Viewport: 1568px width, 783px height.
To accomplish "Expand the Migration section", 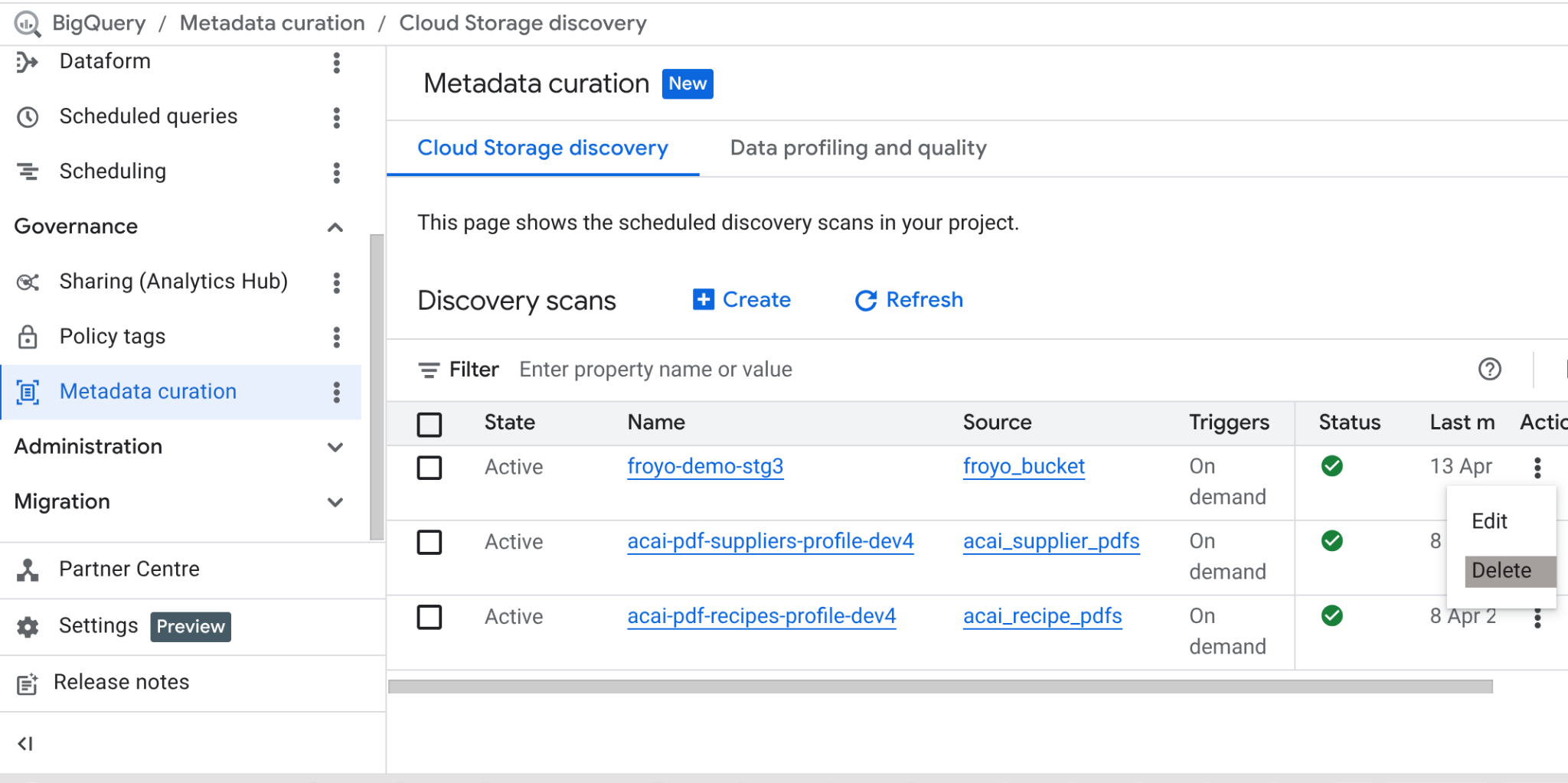I will [335, 502].
